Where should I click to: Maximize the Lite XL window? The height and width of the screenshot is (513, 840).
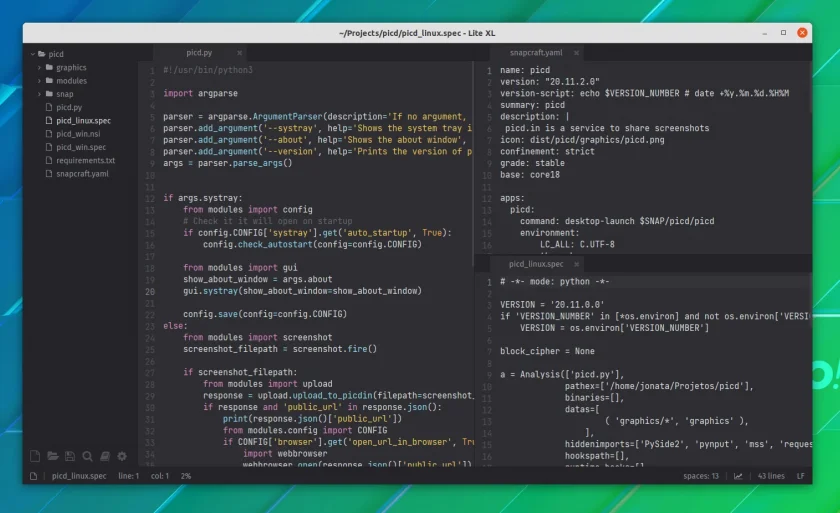pos(783,33)
